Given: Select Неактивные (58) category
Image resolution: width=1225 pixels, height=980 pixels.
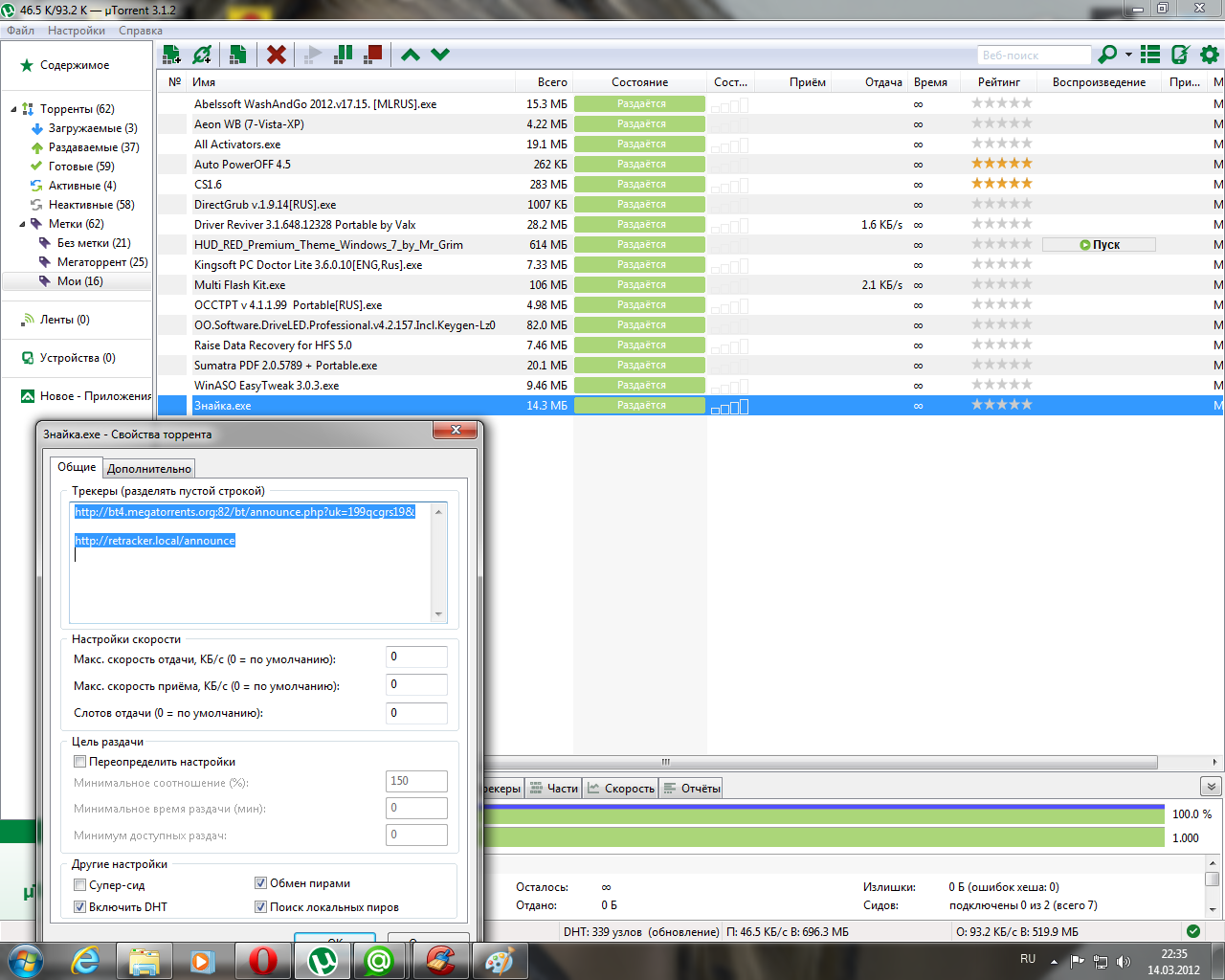Looking at the screenshot, I should [82, 205].
